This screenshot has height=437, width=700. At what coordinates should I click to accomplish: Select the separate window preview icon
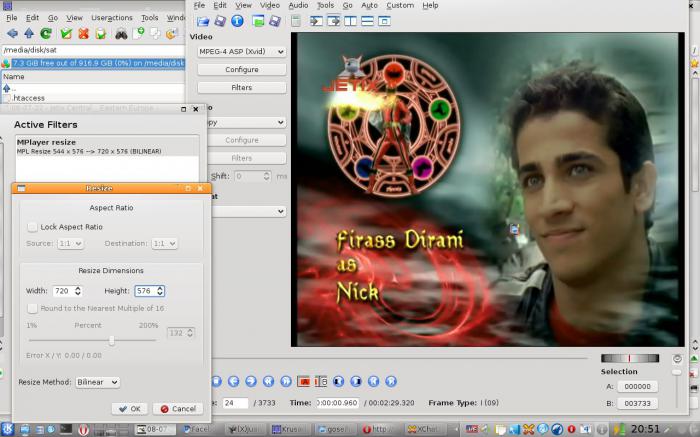(384, 21)
